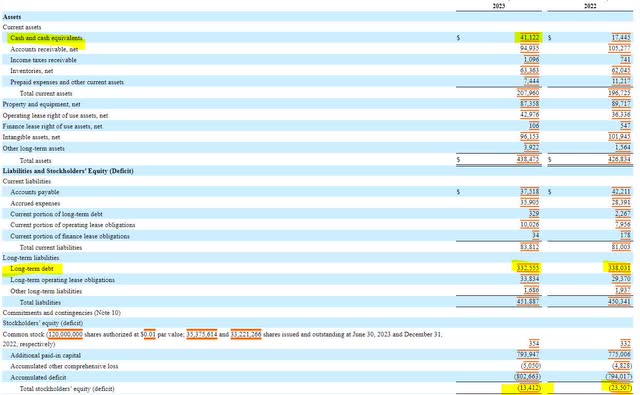The image size is (640, 395).
Task: Click the 'Property and equipment, net' label
Action: pos(41,104)
